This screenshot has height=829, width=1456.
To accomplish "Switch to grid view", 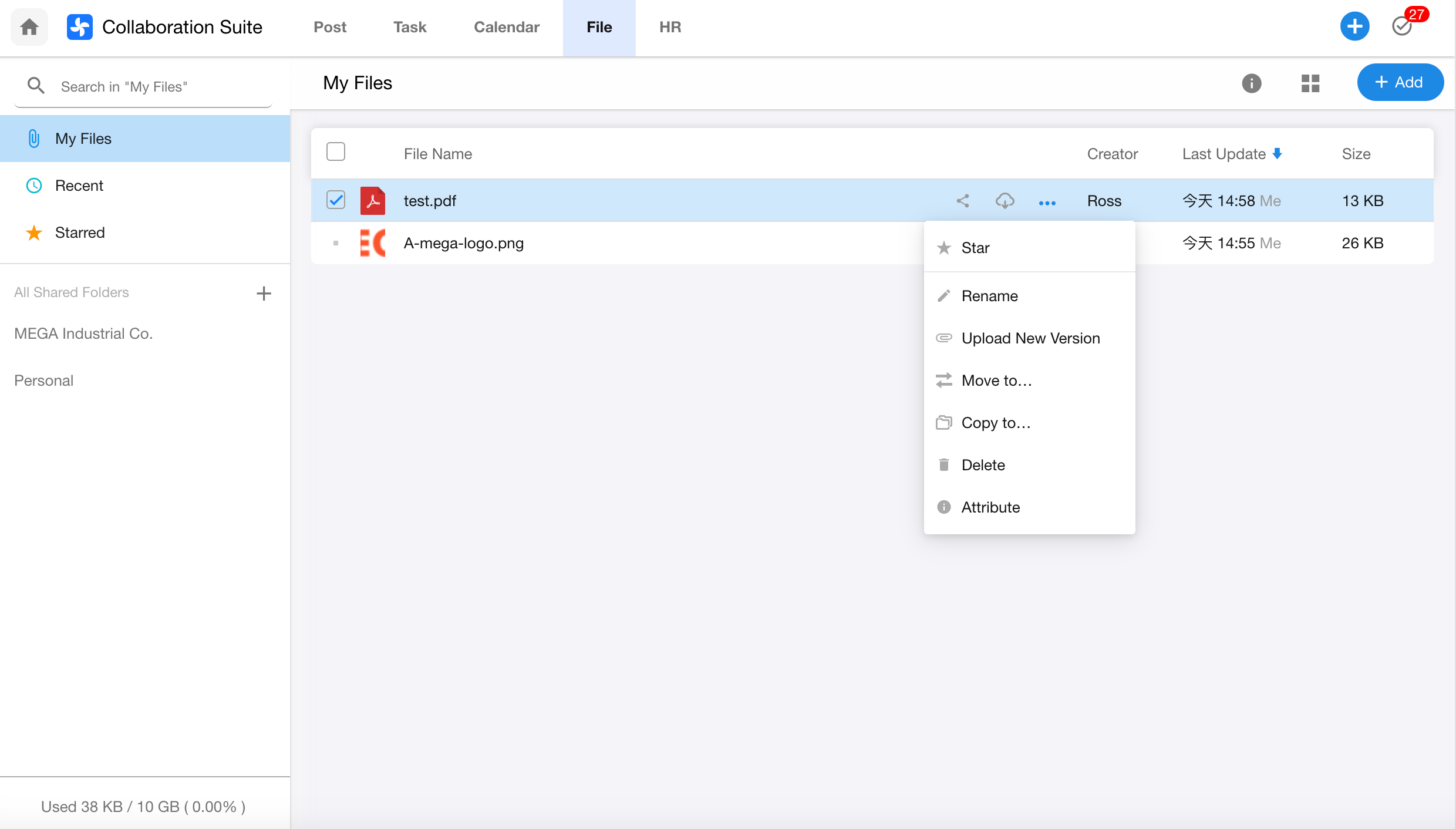I will (x=1310, y=83).
